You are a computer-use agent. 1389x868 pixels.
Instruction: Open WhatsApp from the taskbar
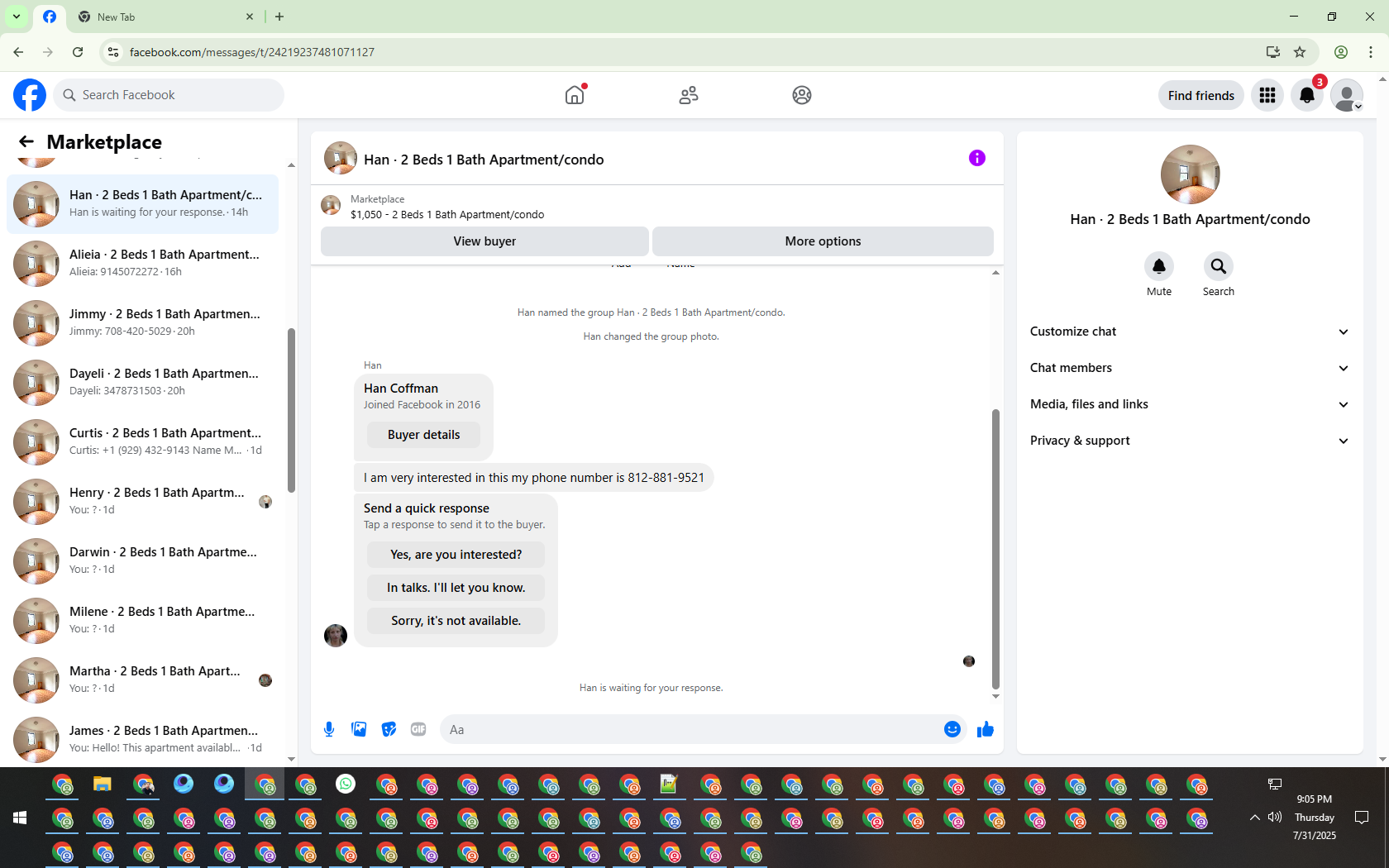pyautogui.click(x=346, y=784)
